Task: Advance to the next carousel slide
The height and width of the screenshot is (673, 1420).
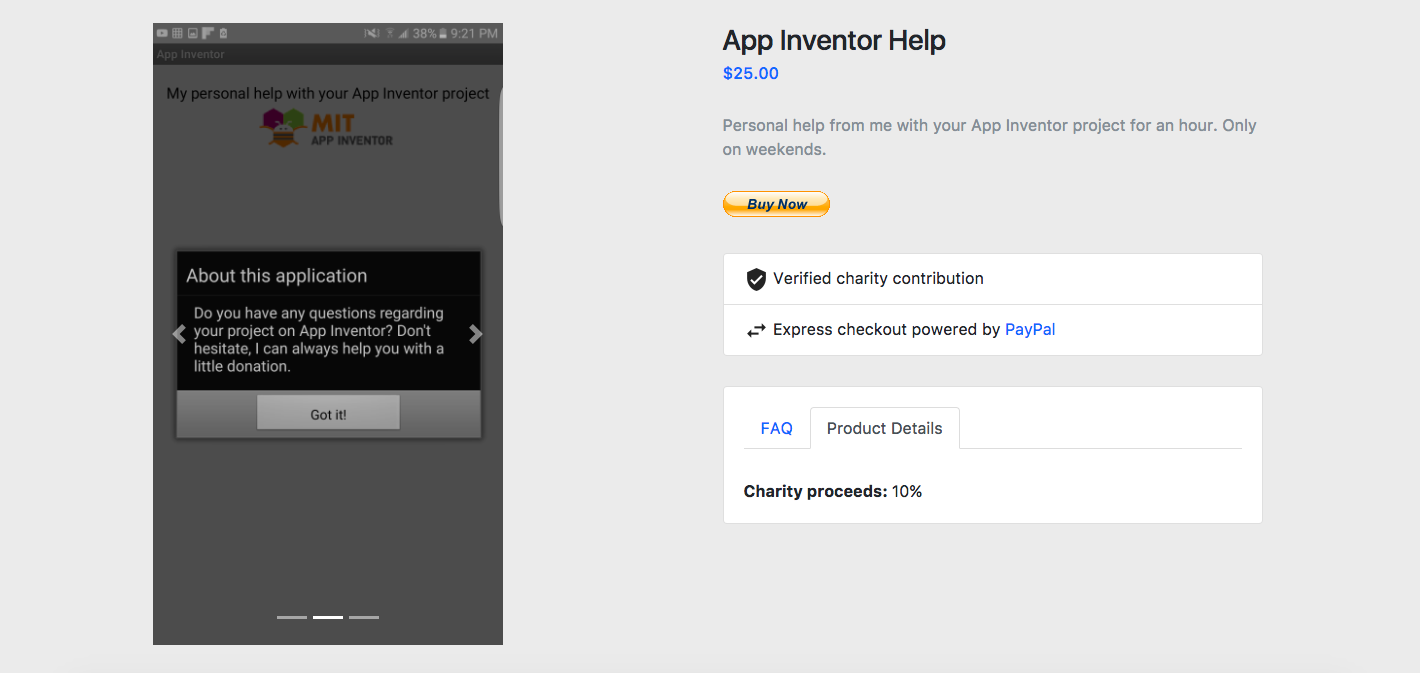Action: pyautogui.click(x=476, y=335)
